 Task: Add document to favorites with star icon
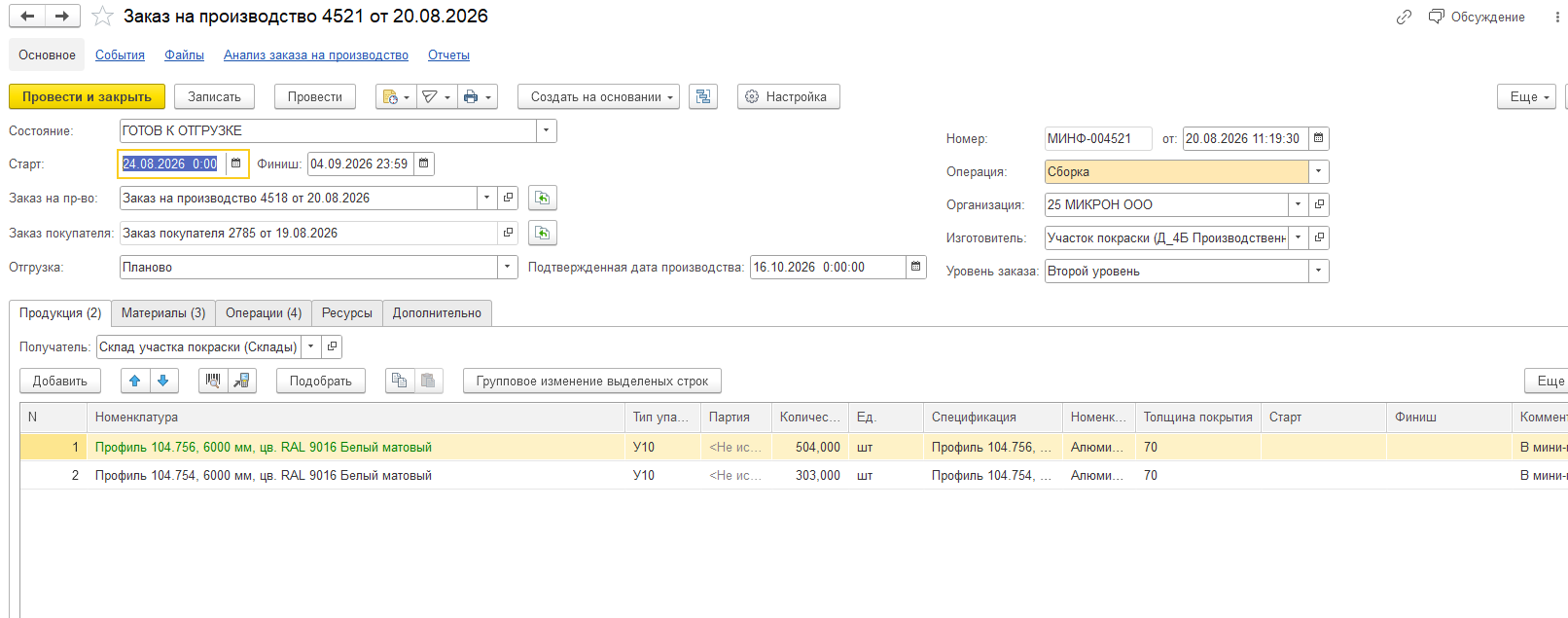102,17
